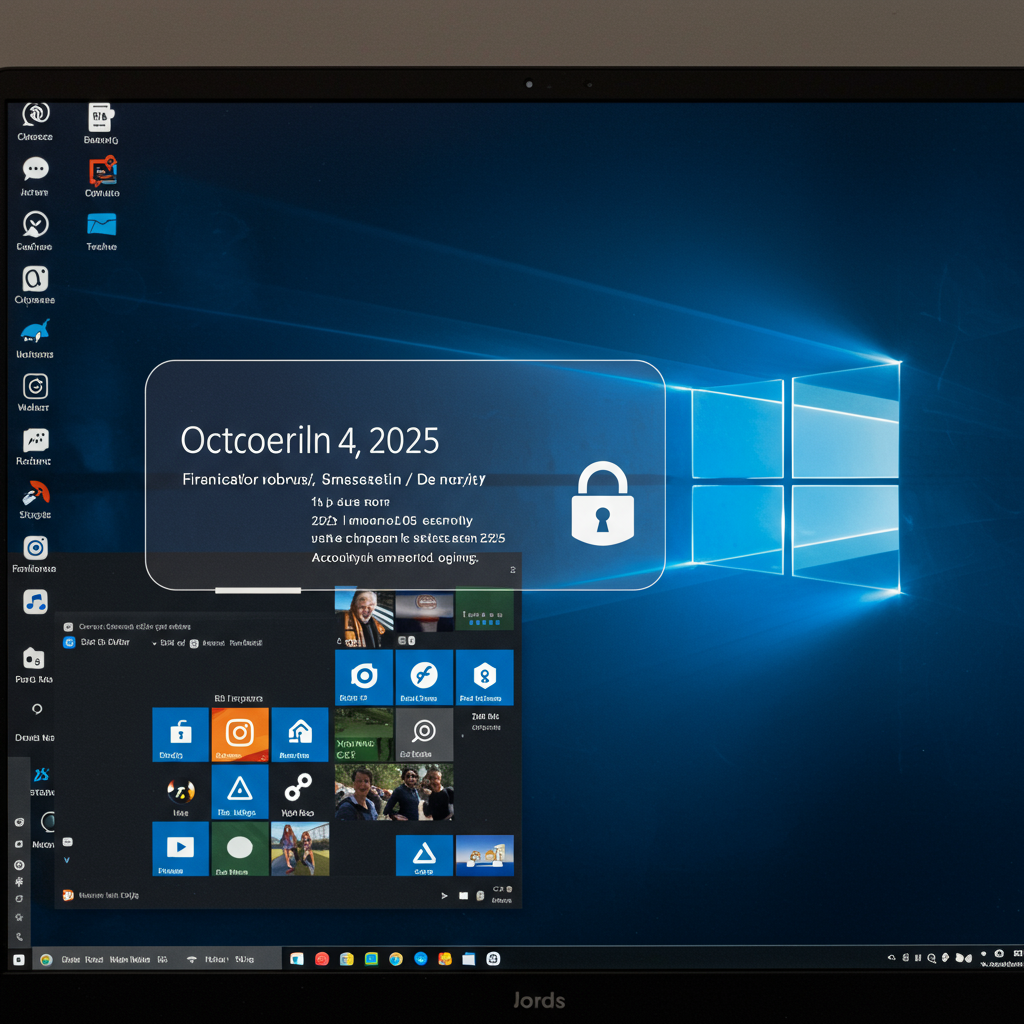Open the unlocked padlock tile in Start menu
The width and height of the screenshot is (1024, 1024).
tap(180, 734)
